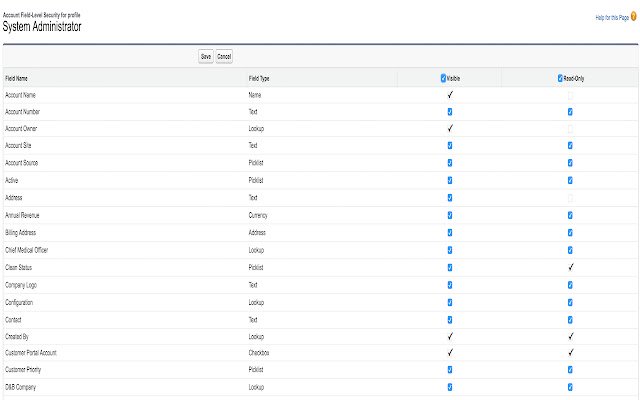This screenshot has height=400, width=640.
Task: Uncheck Read-Only for Customer Priority
Action: click(570, 369)
